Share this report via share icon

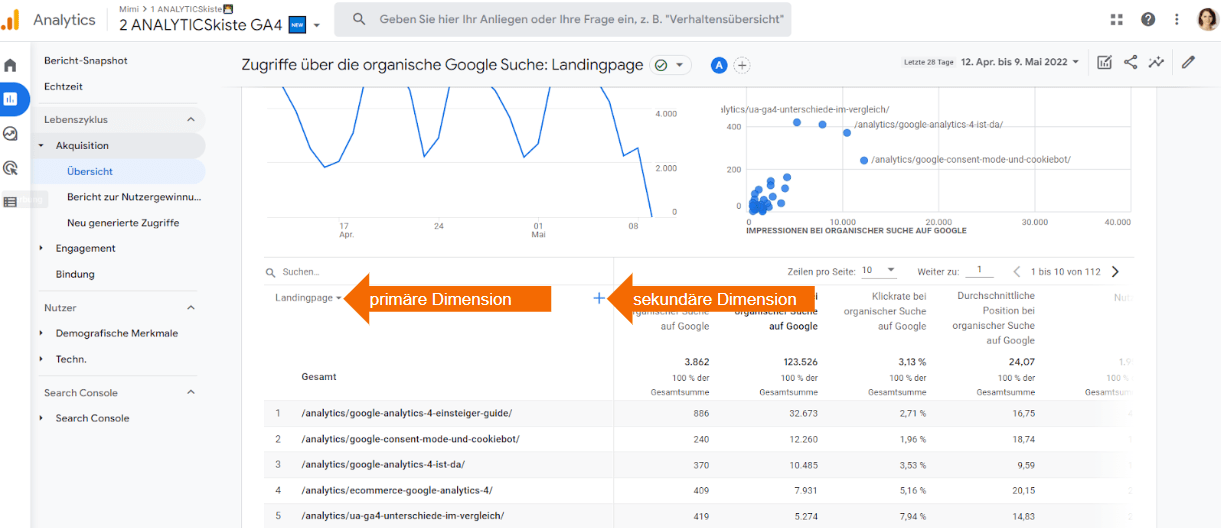pos(1130,62)
